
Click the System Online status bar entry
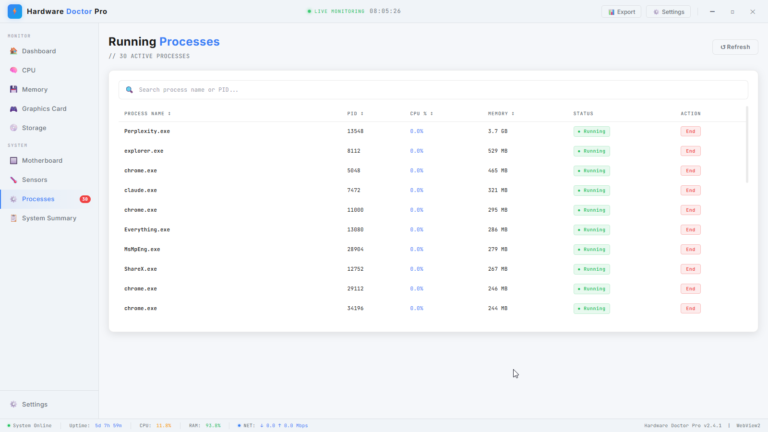point(29,426)
